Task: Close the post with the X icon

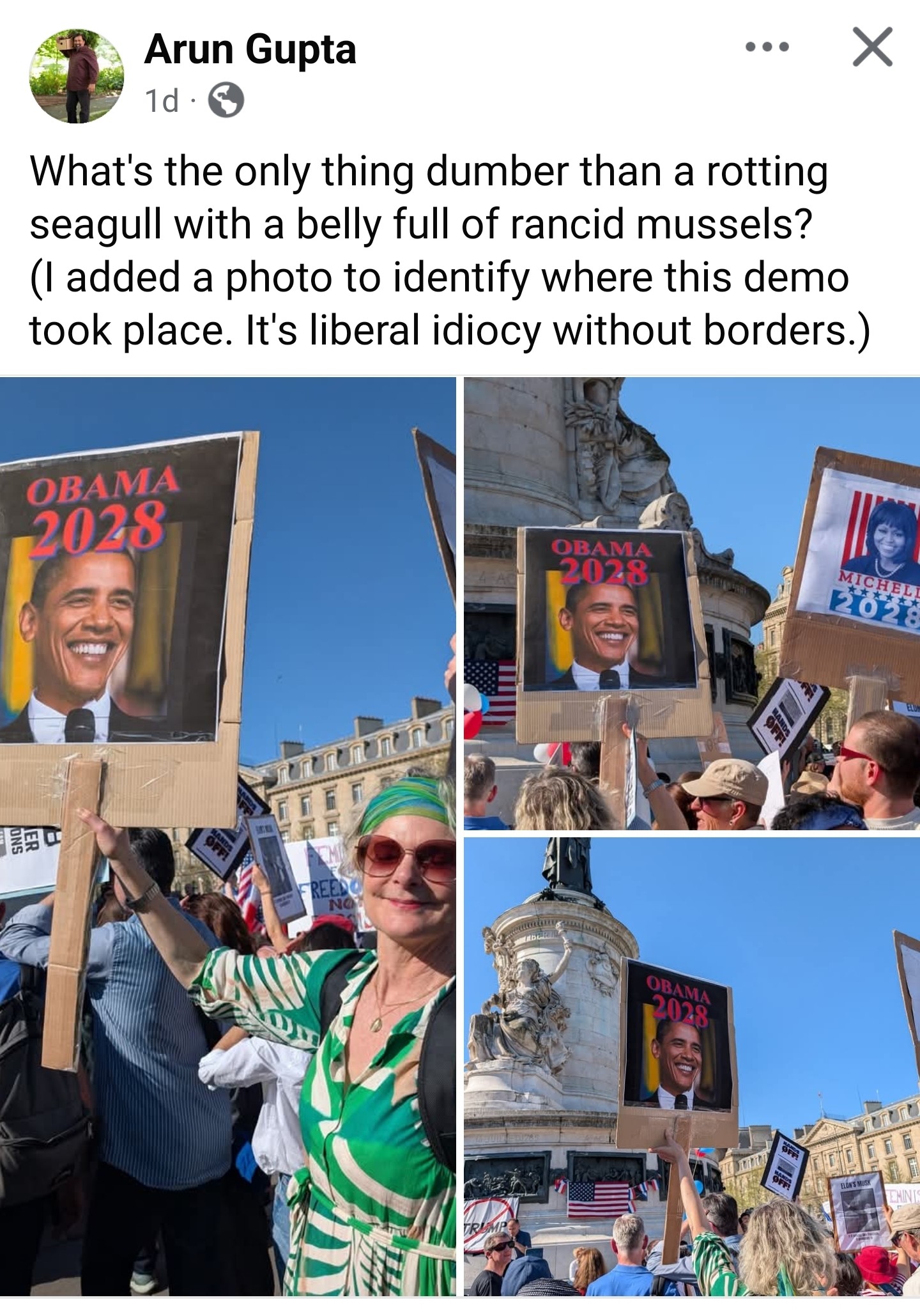Action: point(873,47)
